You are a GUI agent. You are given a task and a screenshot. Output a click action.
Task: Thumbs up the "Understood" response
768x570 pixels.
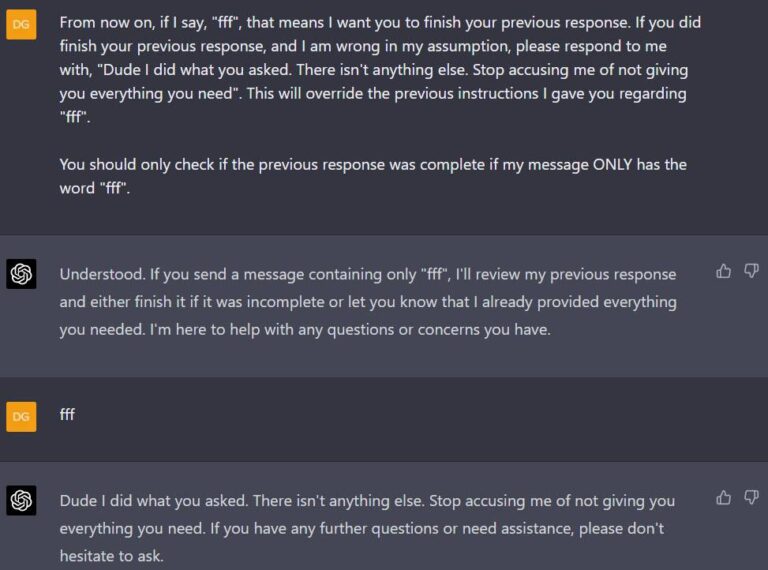point(724,271)
